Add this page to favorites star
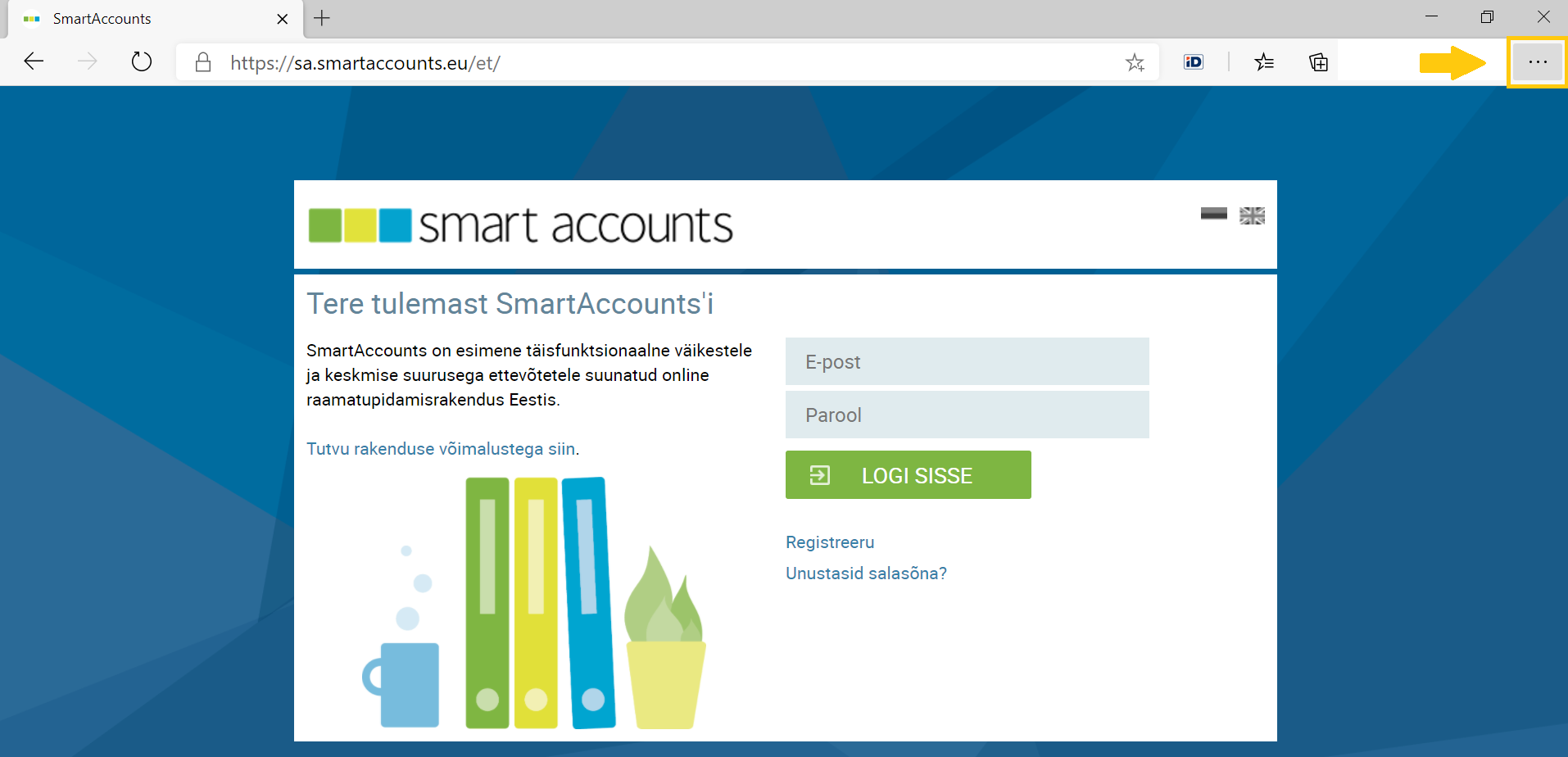Screen dimensions: 1568x757 pyautogui.click(x=1135, y=62)
